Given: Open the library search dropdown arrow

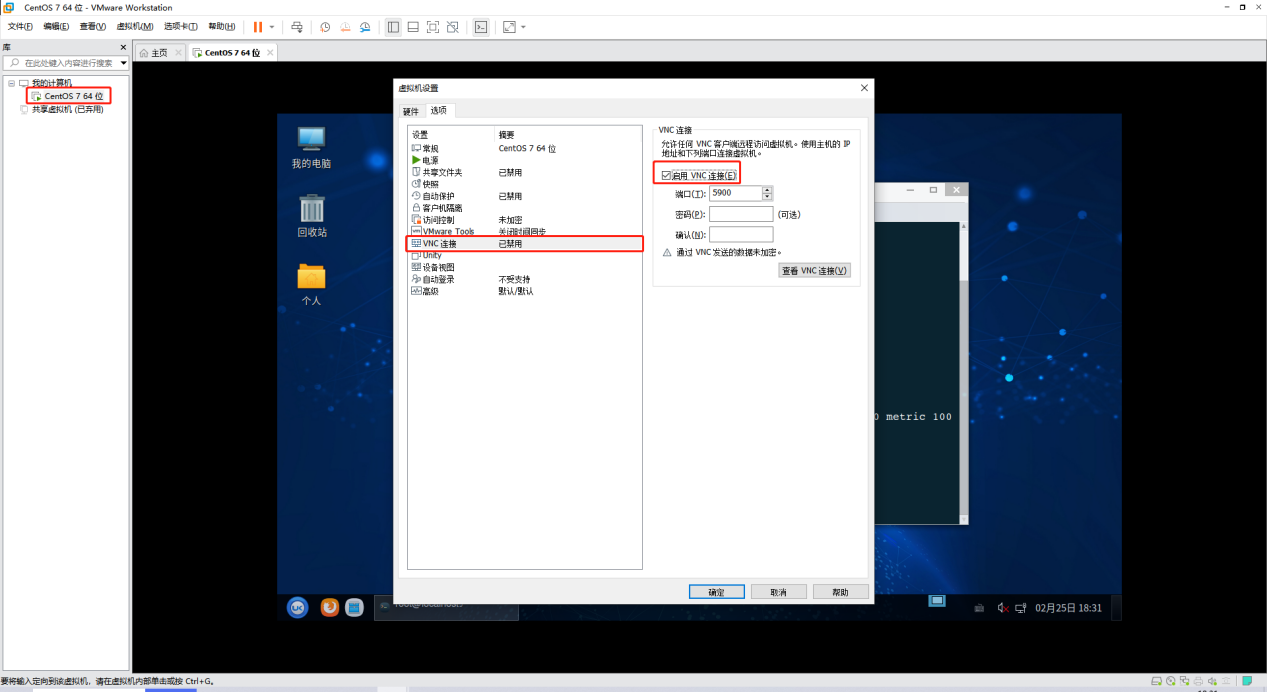Looking at the screenshot, I should point(124,63).
